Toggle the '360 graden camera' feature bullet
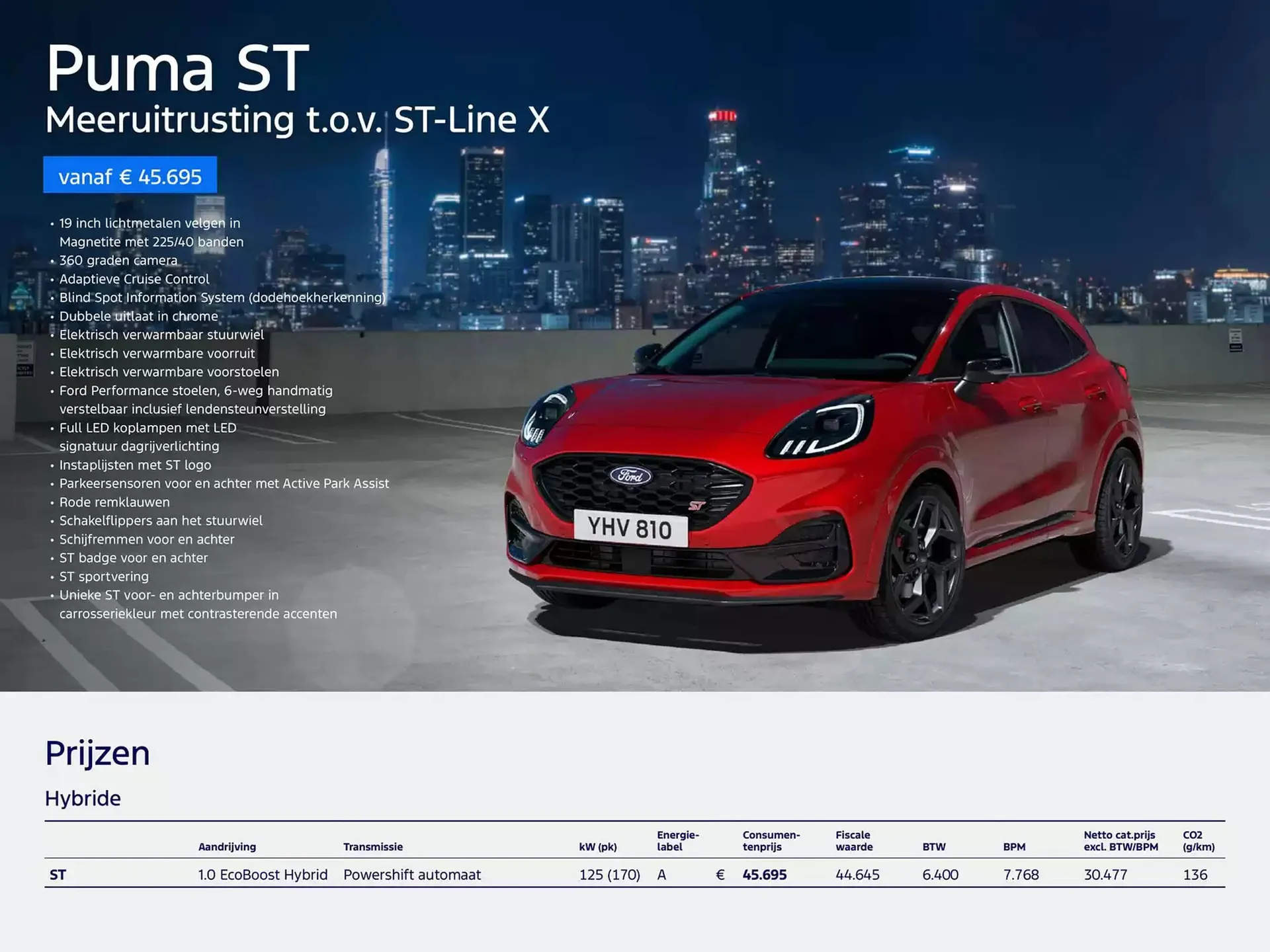 (x=118, y=260)
